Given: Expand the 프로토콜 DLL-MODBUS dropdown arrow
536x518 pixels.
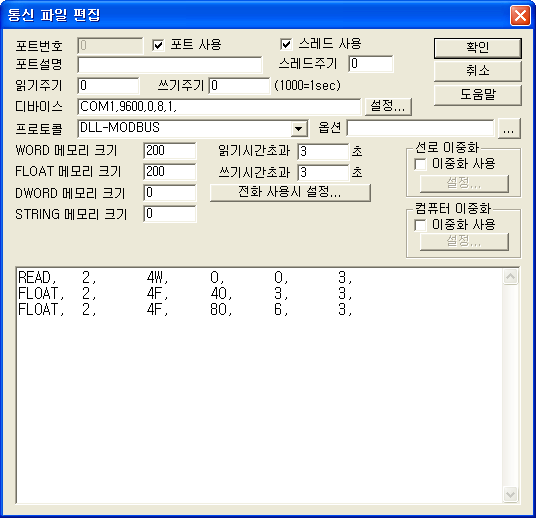Looking at the screenshot, I should [298, 129].
